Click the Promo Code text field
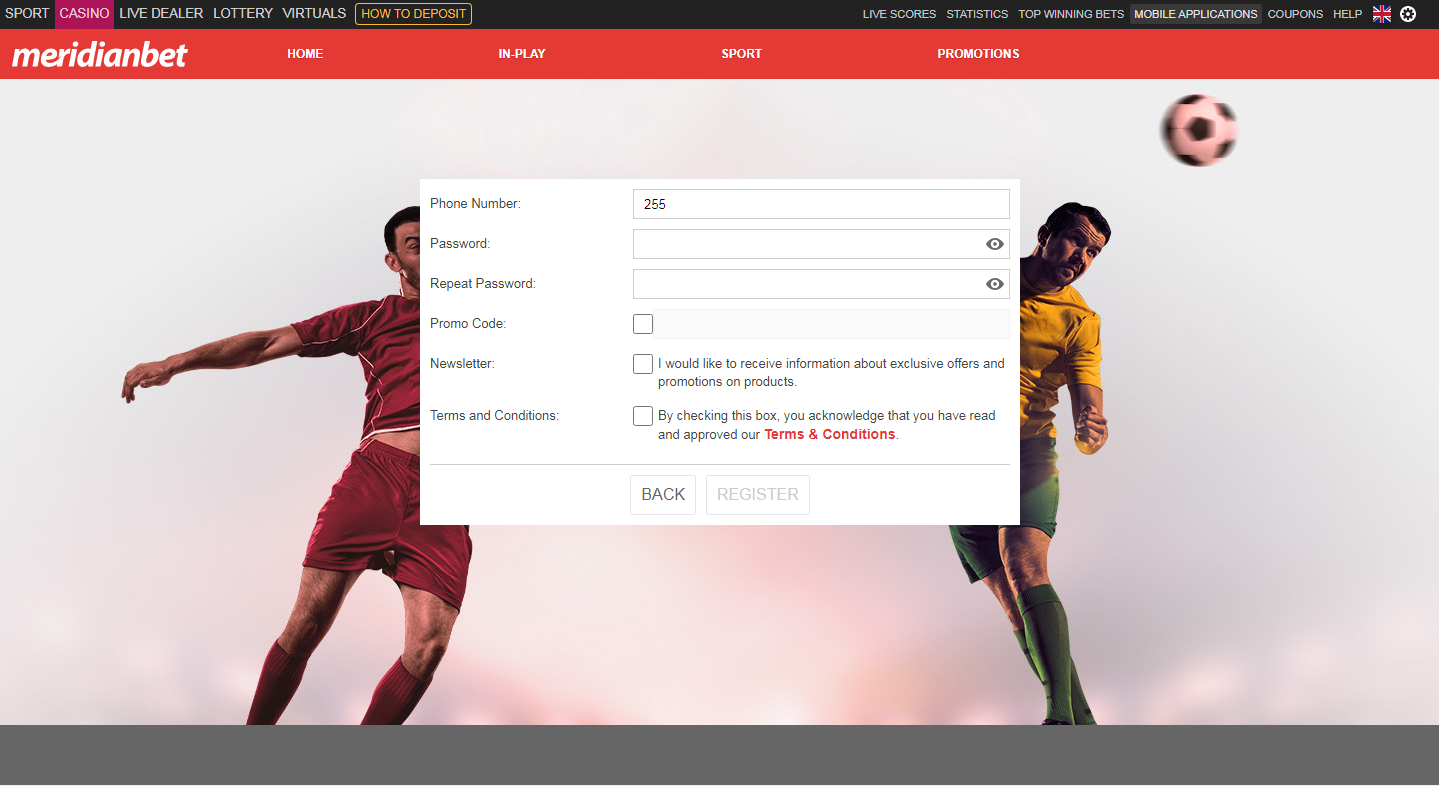The width and height of the screenshot is (1439, 786). 831,324
